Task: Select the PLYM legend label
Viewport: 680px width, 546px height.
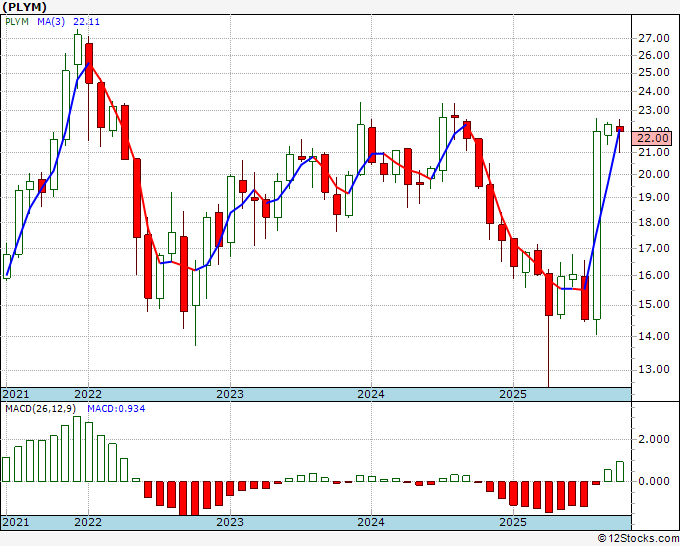Action: (17, 22)
